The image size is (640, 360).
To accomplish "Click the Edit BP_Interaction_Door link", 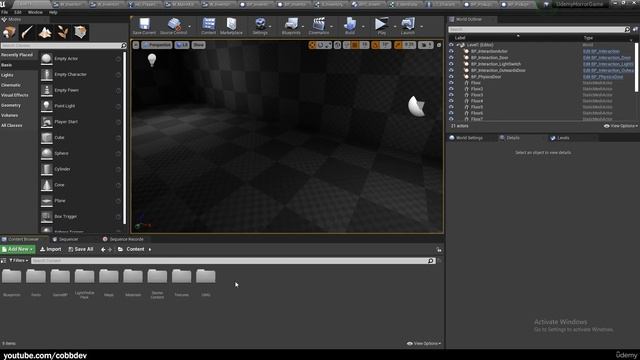I will coord(607,58).
